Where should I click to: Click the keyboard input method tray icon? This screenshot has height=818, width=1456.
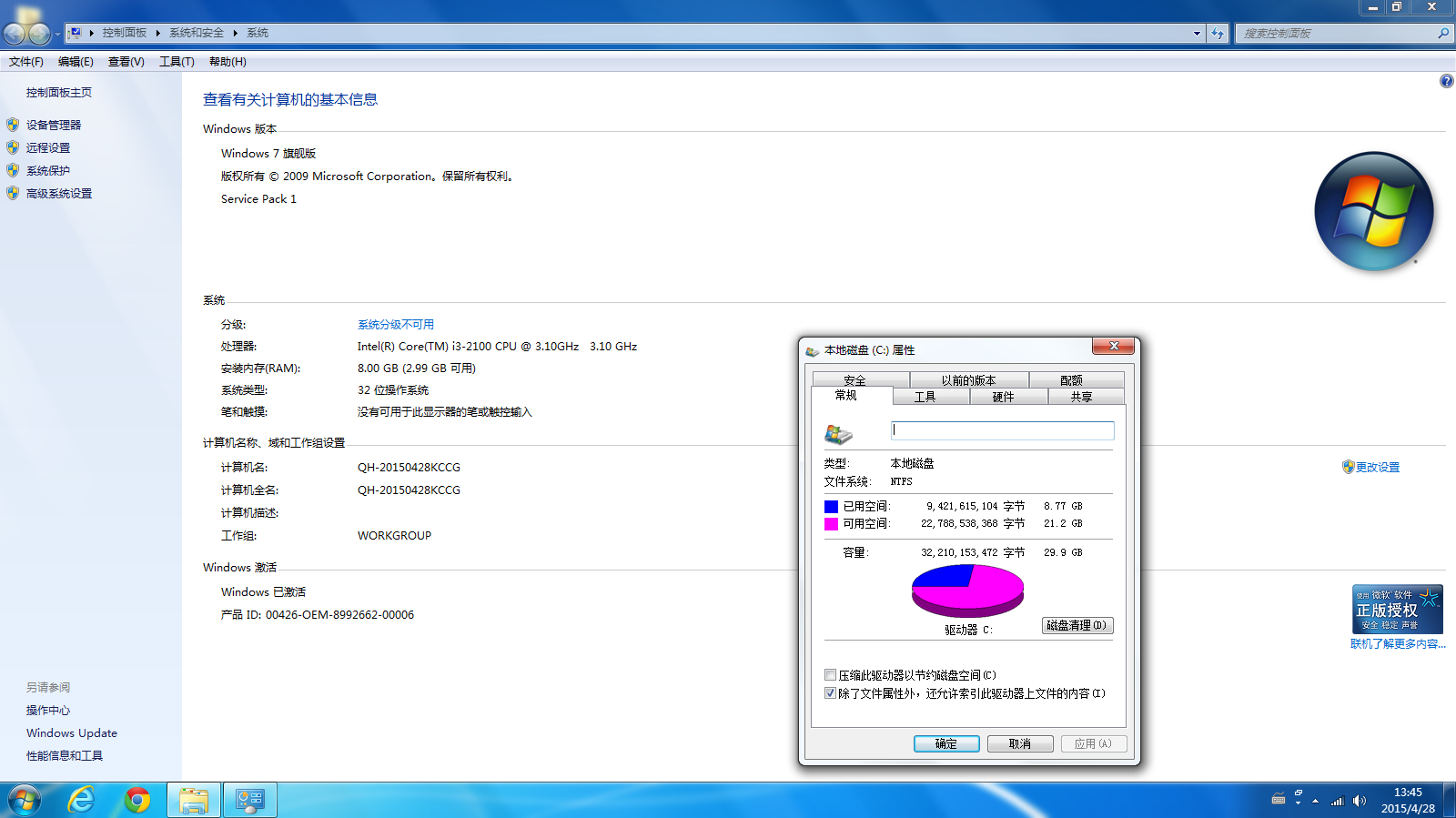click(1279, 799)
